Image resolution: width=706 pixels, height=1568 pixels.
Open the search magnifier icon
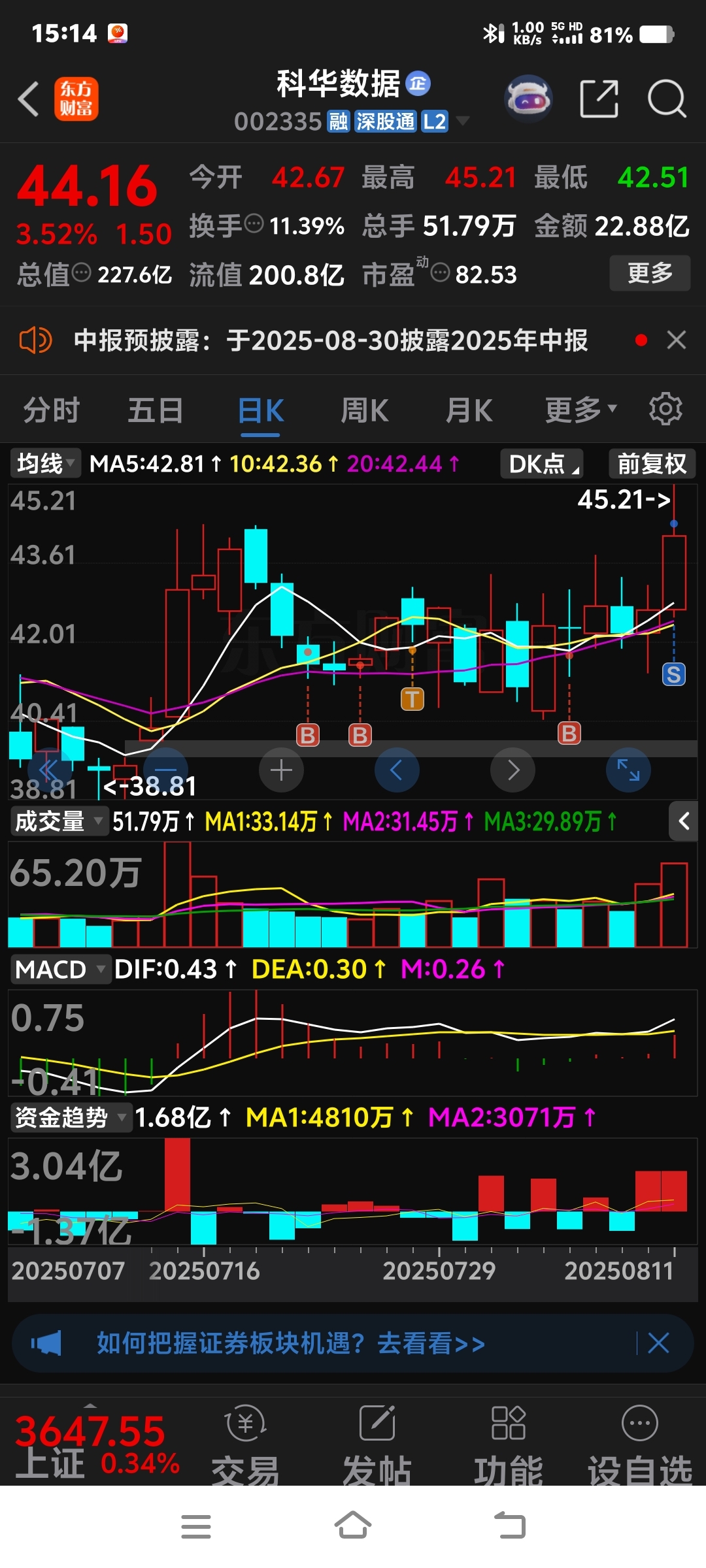click(x=667, y=99)
